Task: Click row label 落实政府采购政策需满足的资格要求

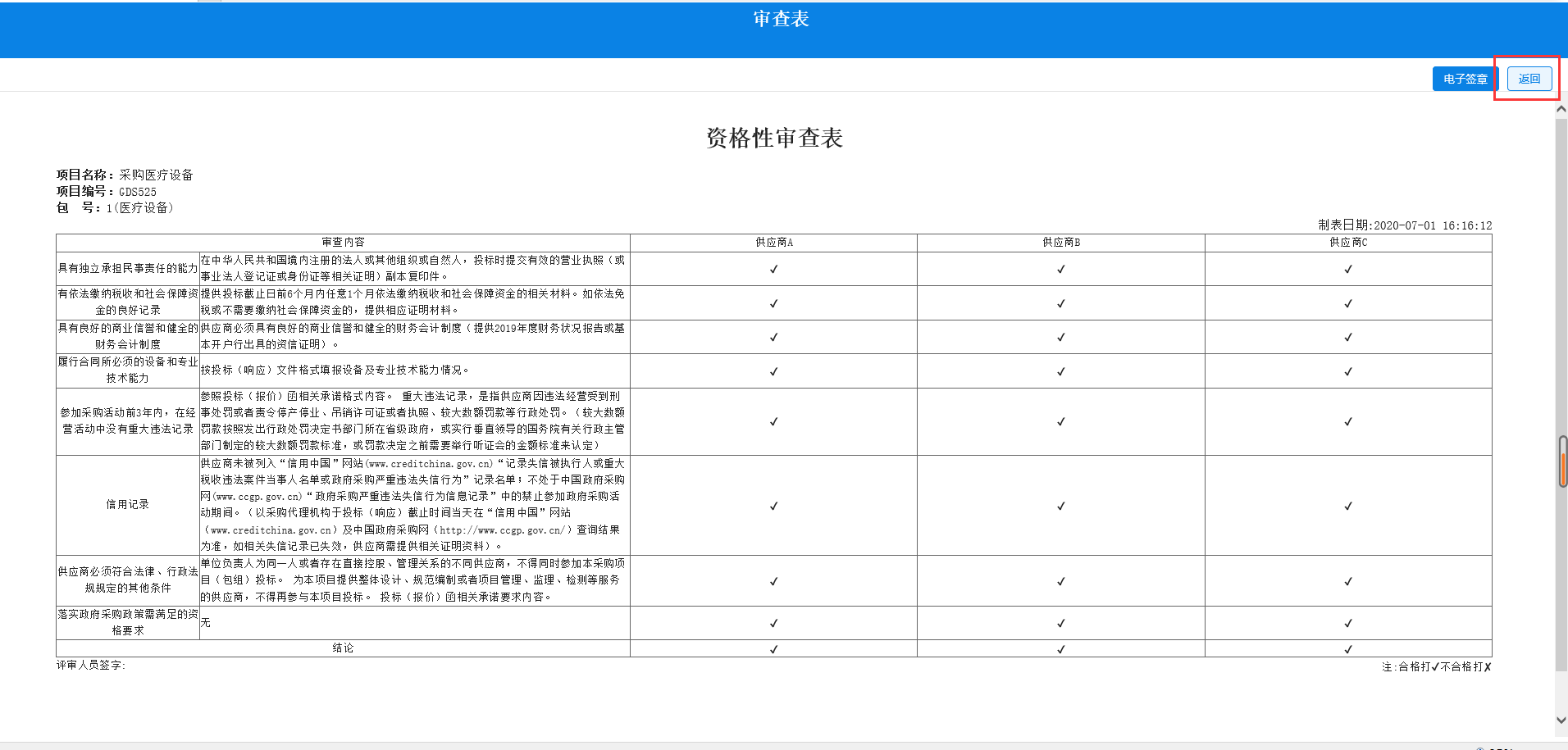Action: click(x=127, y=623)
